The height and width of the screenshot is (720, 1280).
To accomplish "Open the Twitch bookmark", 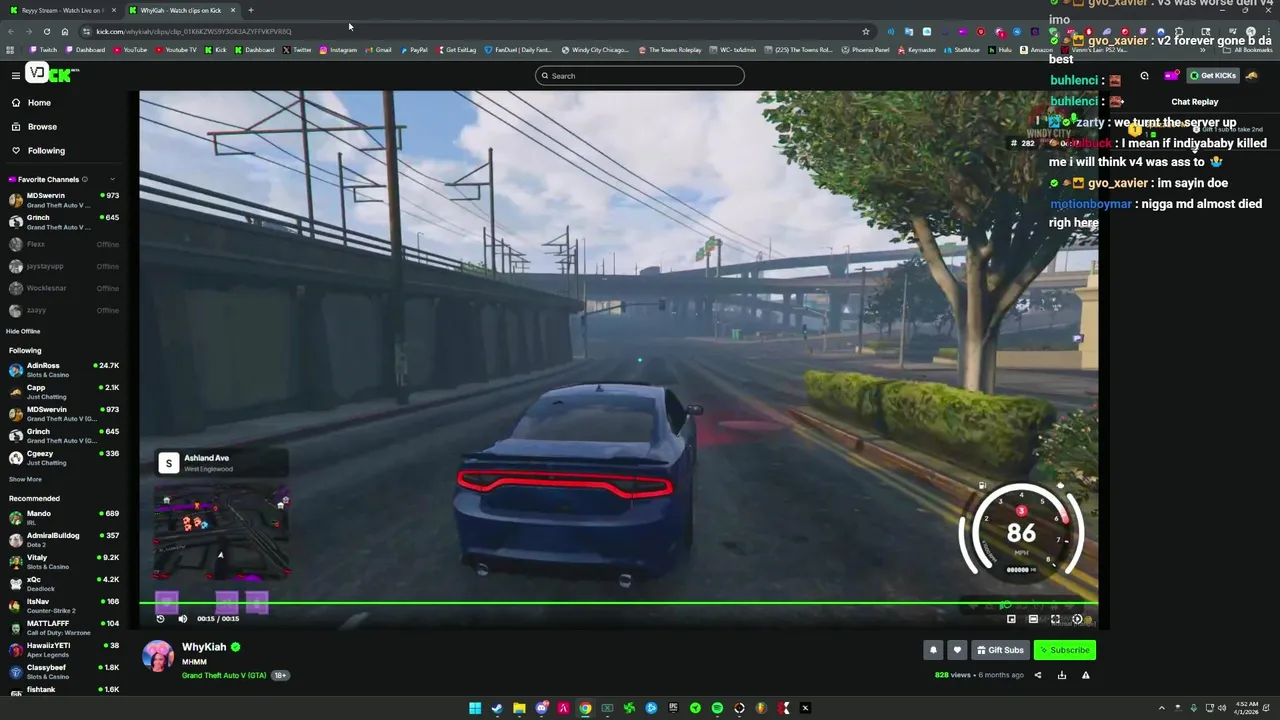I will (44, 50).
